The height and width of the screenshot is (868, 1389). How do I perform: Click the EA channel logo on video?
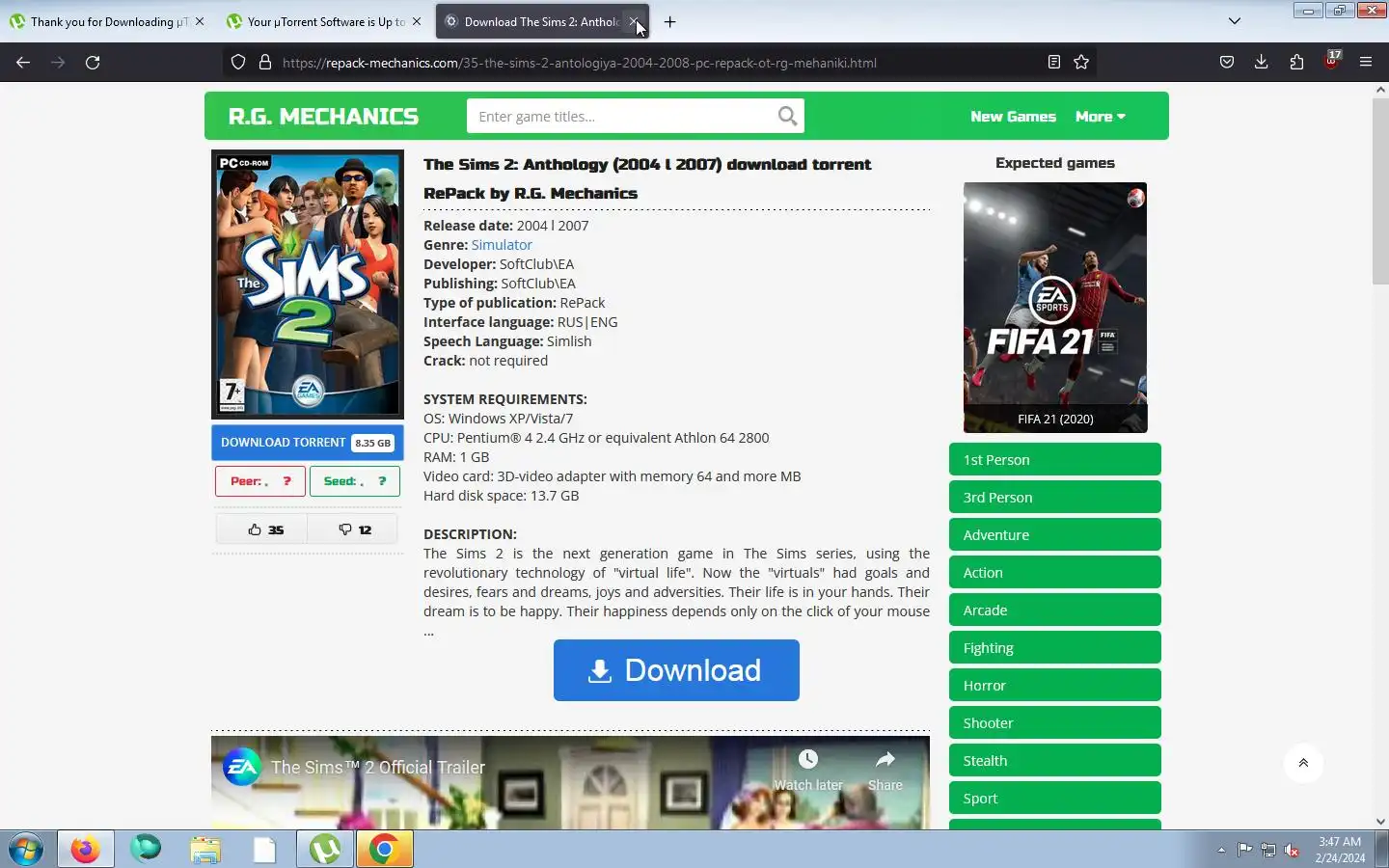tap(242, 767)
